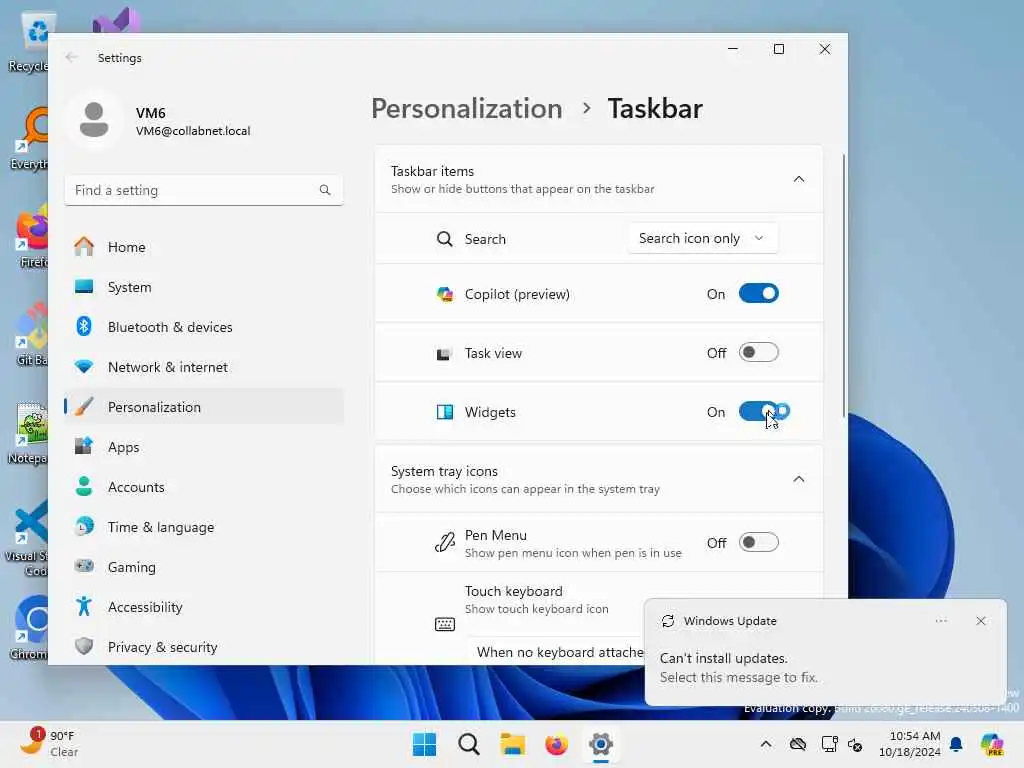Click the Personalization breadcrumb link

pos(466,108)
